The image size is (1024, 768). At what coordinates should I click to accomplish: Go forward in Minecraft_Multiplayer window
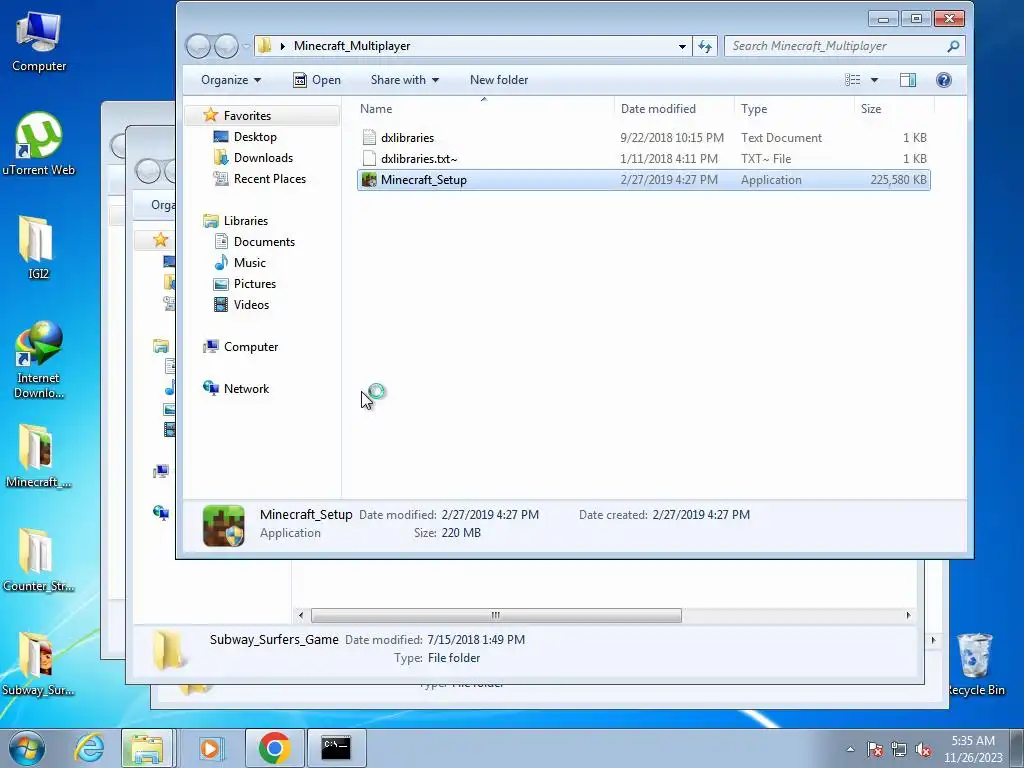226,46
